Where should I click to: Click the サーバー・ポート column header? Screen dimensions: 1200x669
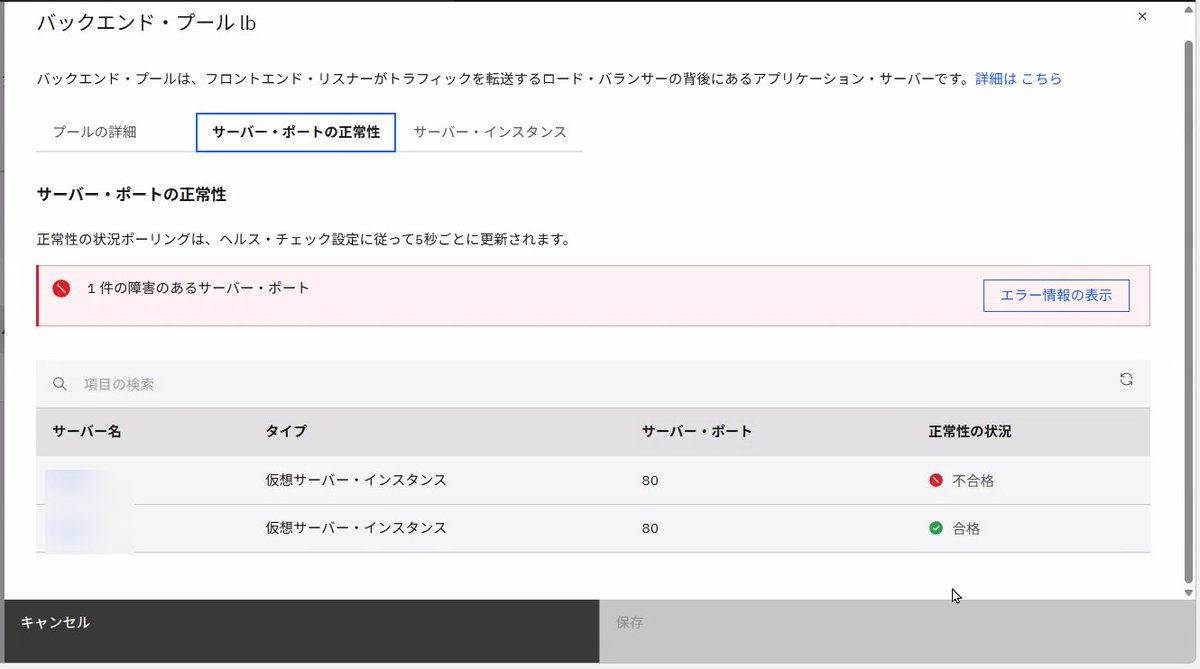(x=697, y=432)
